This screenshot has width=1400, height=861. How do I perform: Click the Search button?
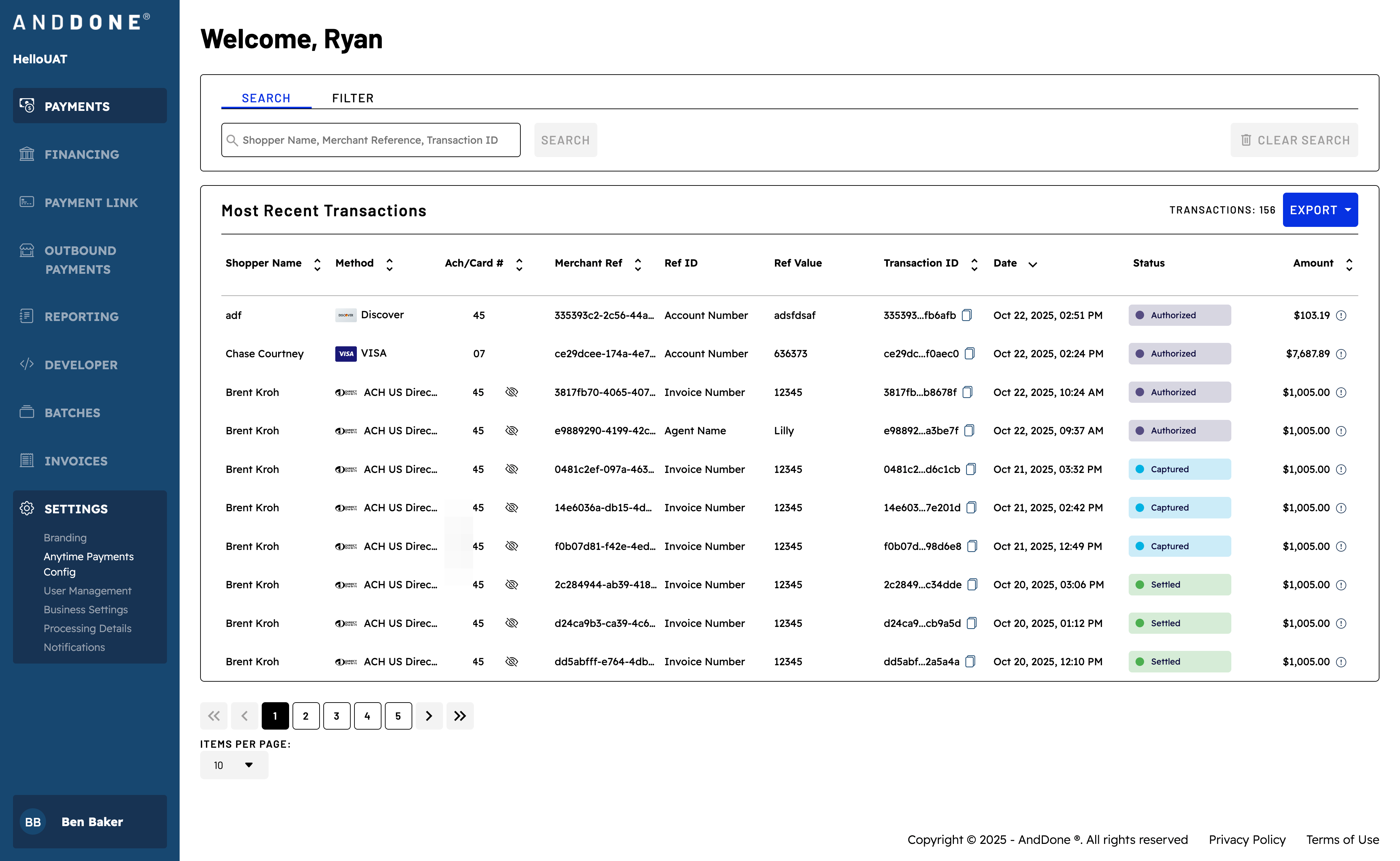(565, 140)
